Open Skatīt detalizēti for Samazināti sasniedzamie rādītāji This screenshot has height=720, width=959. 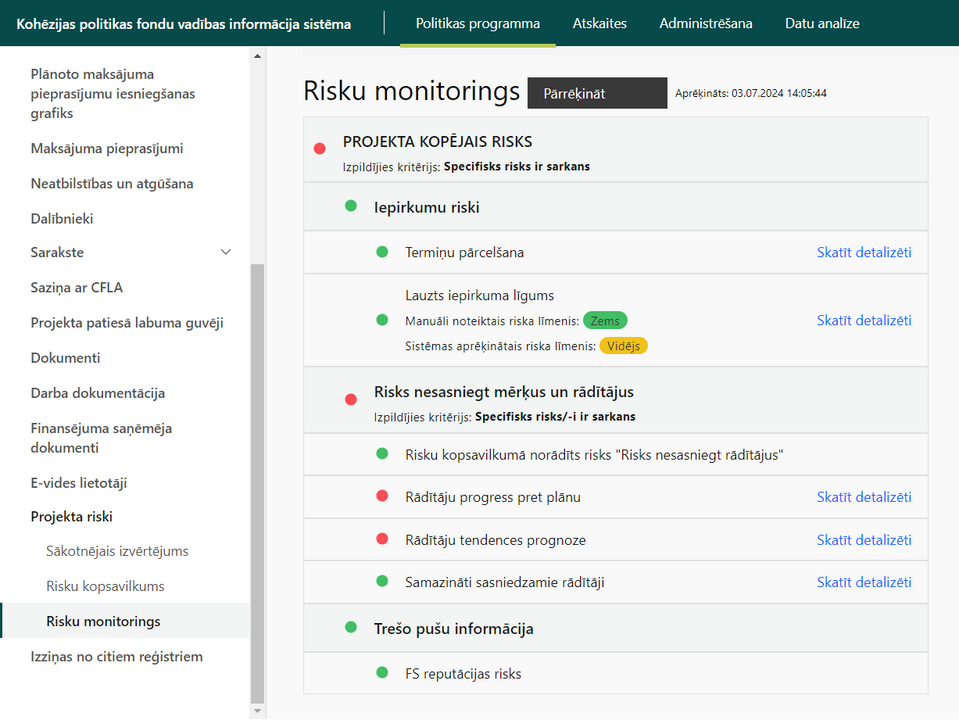coord(864,582)
